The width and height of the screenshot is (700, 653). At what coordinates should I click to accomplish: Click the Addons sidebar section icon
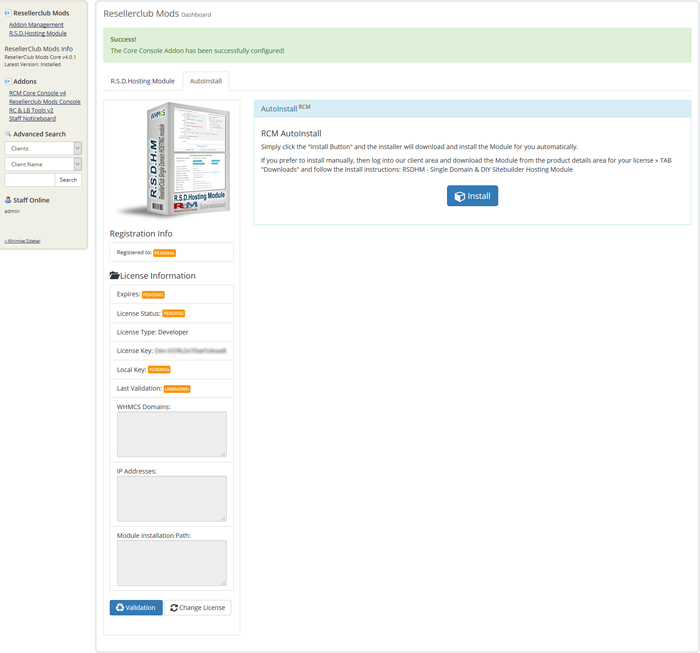point(8,81)
